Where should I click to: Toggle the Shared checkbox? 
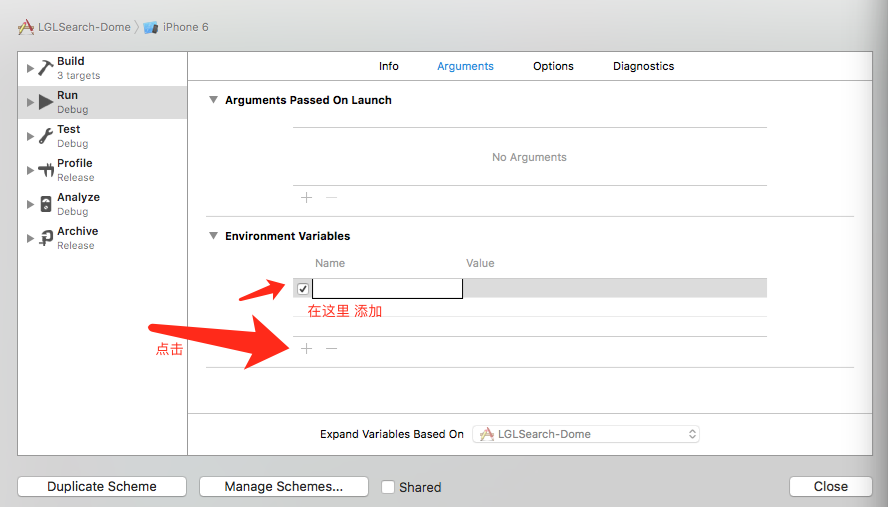point(388,487)
